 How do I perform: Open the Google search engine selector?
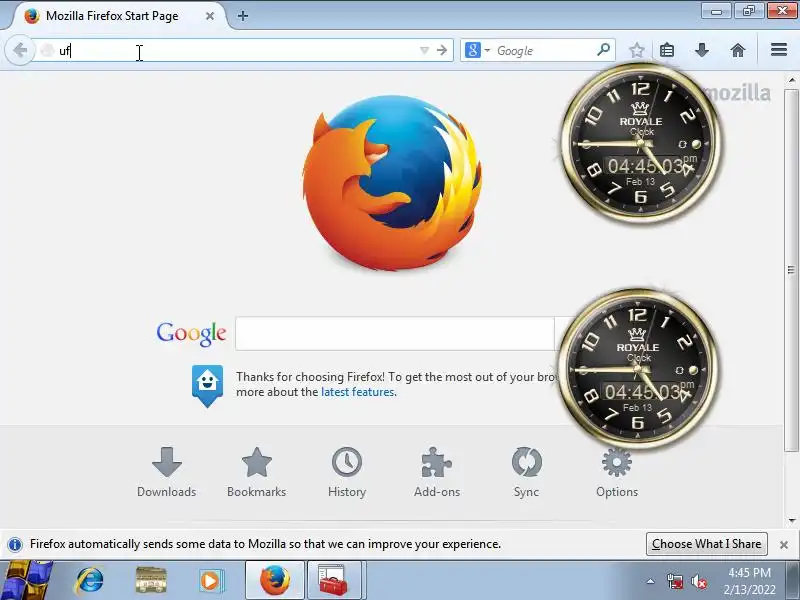click(x=478, y=50)
